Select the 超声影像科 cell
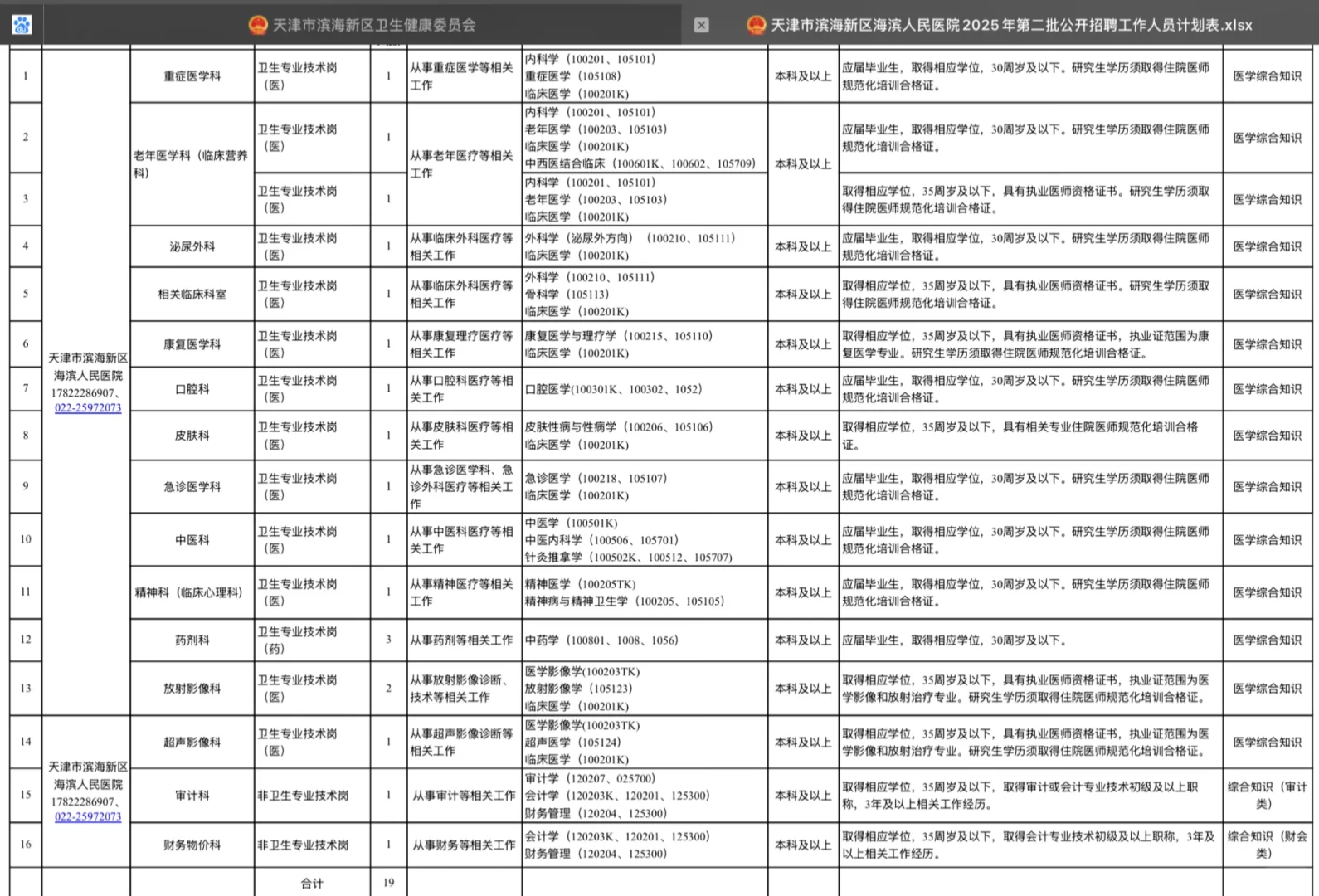 coord(192,743)
